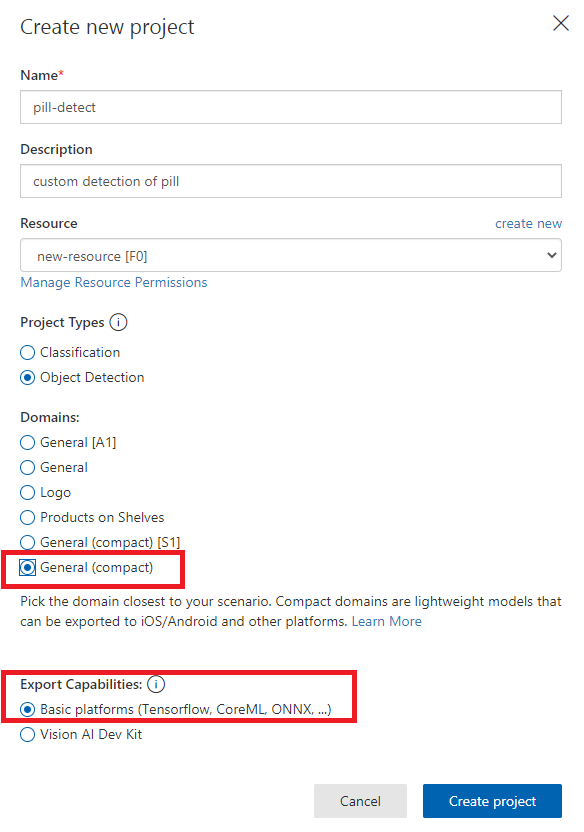Select the Classification project type
584x832 pixels.
[28, 352]
